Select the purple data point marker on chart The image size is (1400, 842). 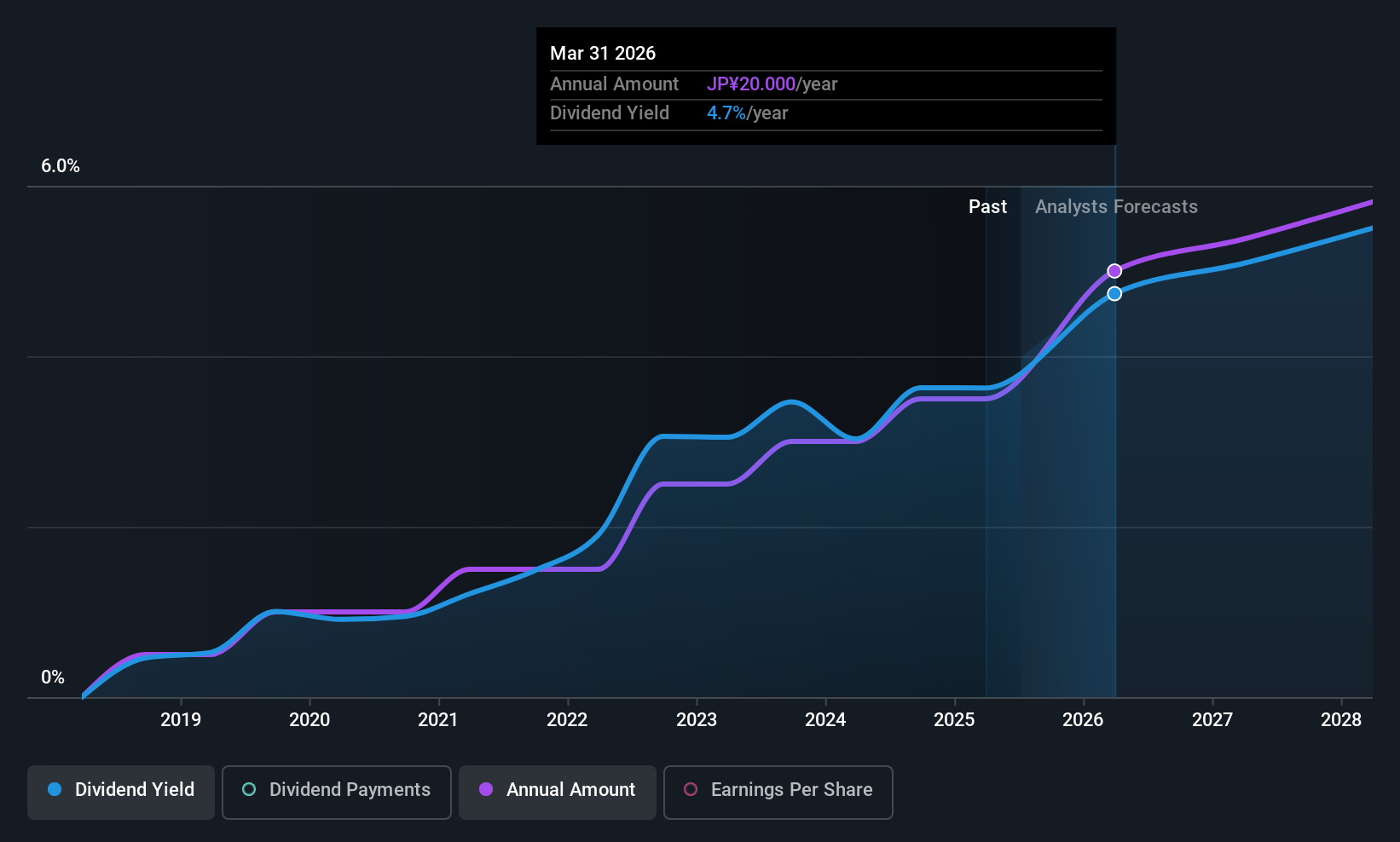1114,271
